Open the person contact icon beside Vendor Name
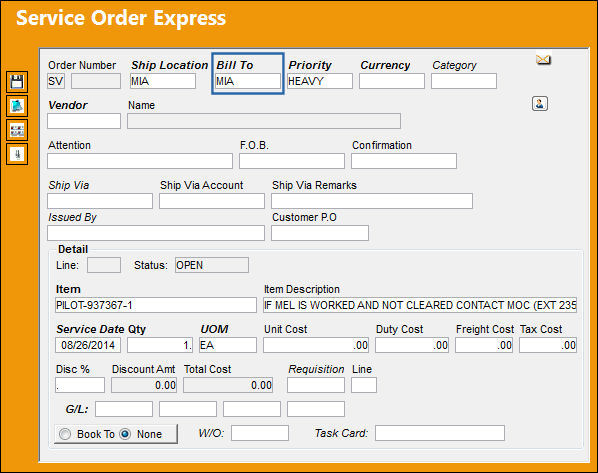Image resolution: width=598 pixels, height=473 pixels. point(540,103)
